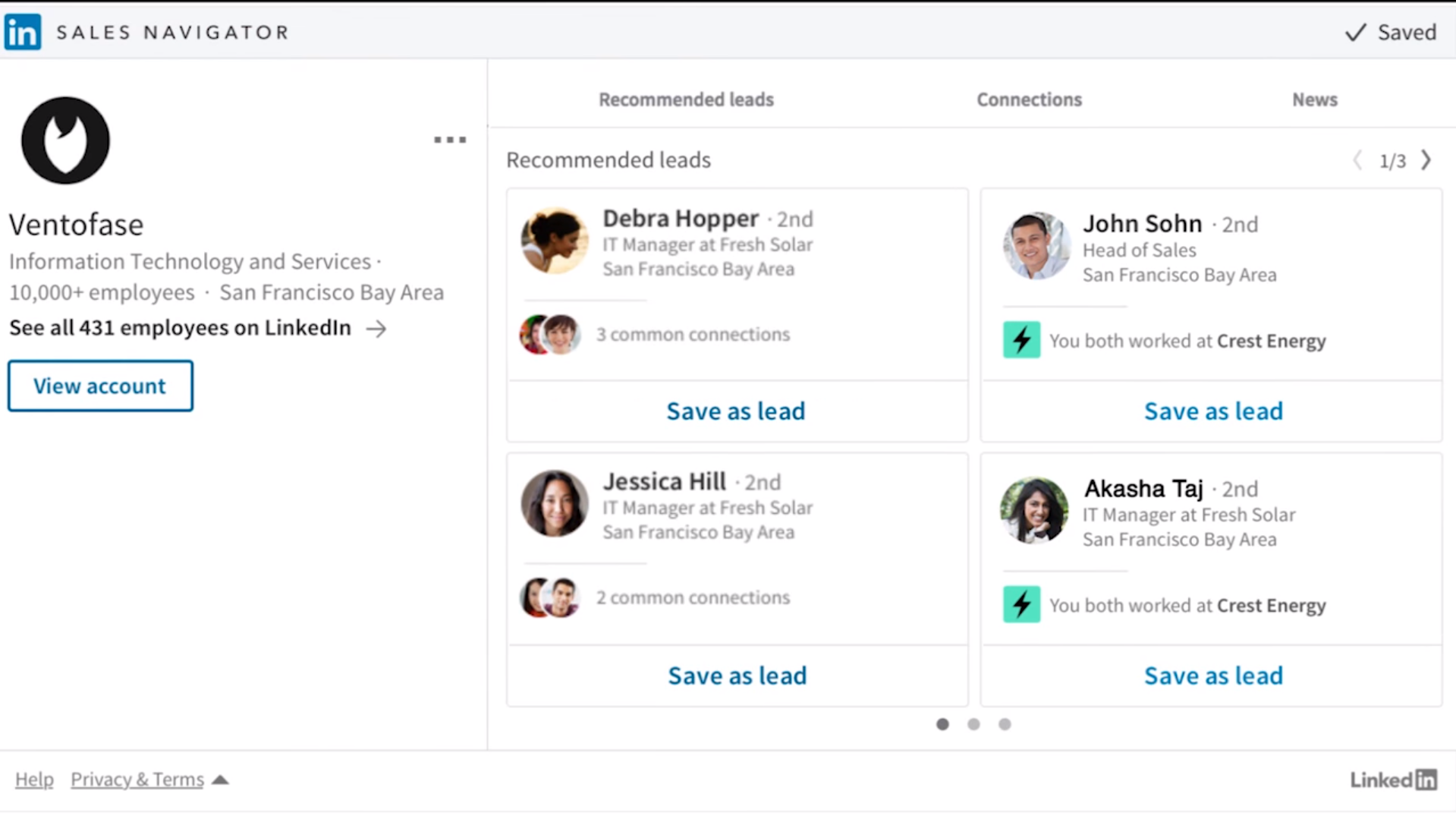Open the Help link
This screenshot has height=819, width=1456.
34,780
